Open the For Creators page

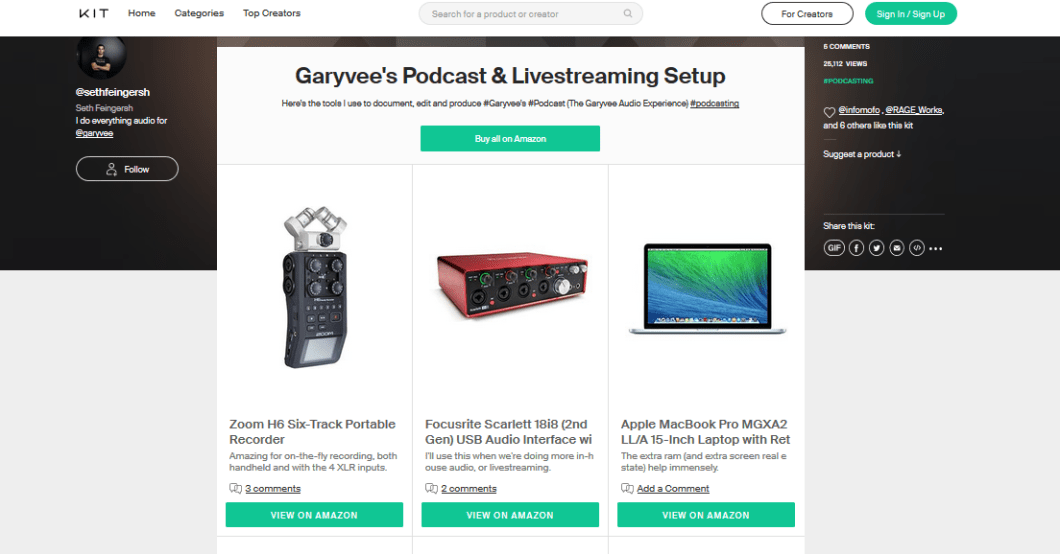807,14
